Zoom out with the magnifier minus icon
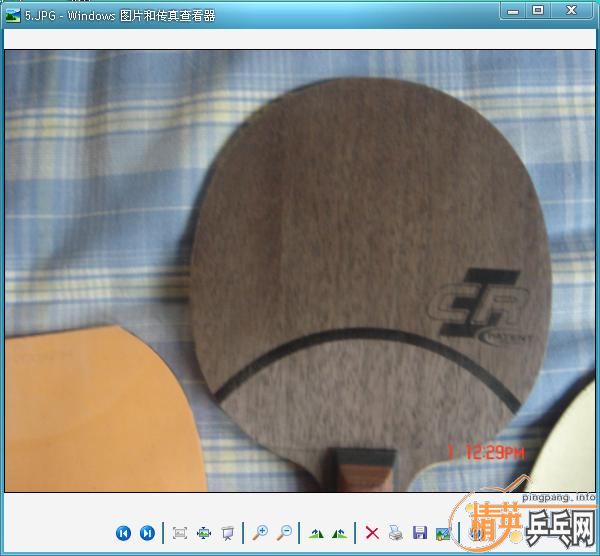Screen dimensions: 600x556 pos(284,533)
